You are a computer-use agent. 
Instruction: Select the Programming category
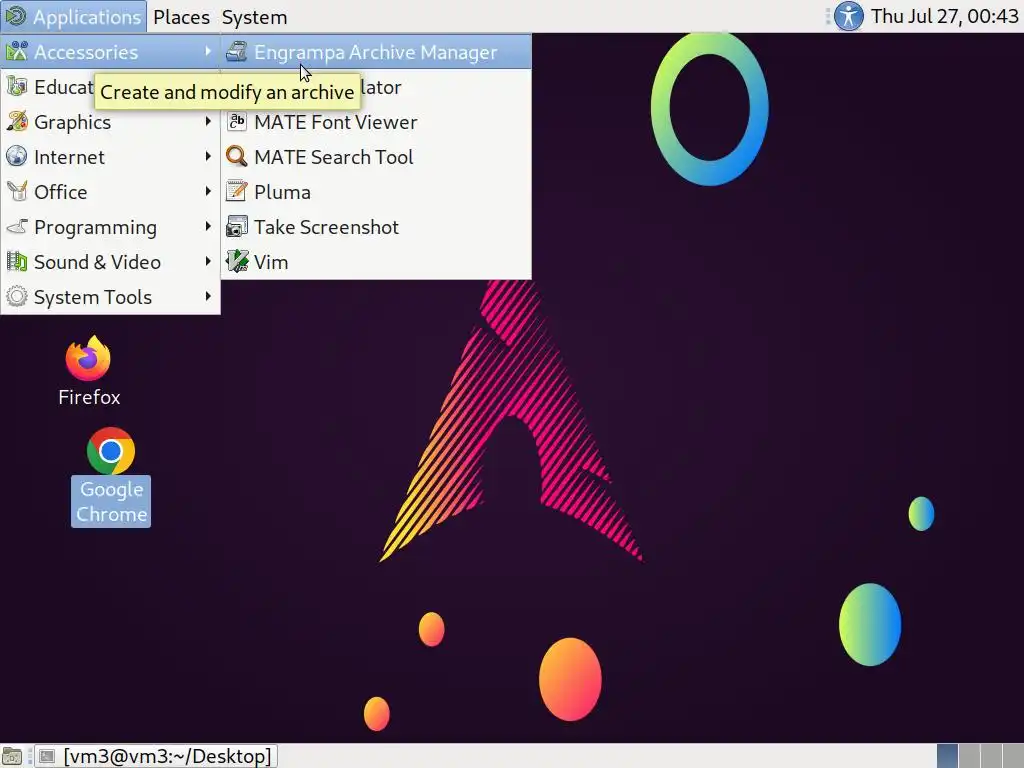110,227
